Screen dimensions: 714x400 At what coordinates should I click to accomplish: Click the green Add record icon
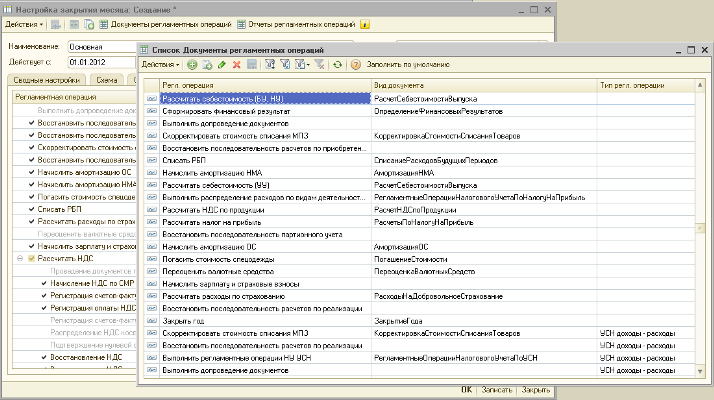(192, 64)
